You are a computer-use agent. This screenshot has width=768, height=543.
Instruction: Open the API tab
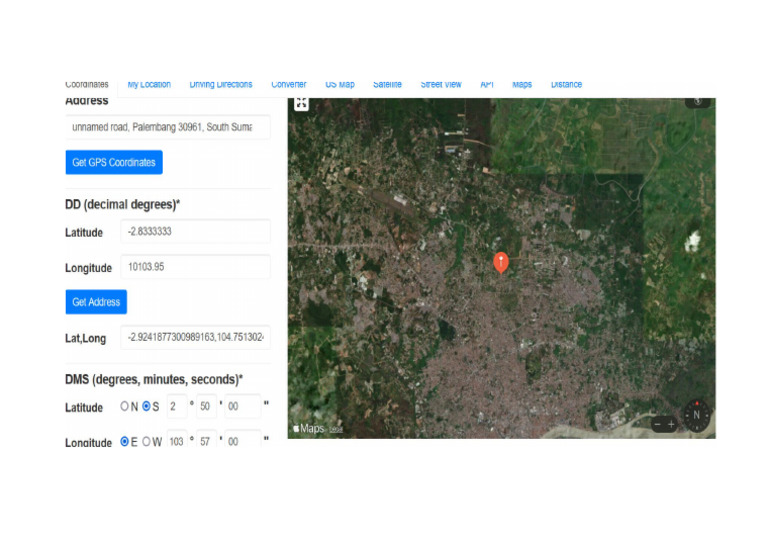coord(487,85)
